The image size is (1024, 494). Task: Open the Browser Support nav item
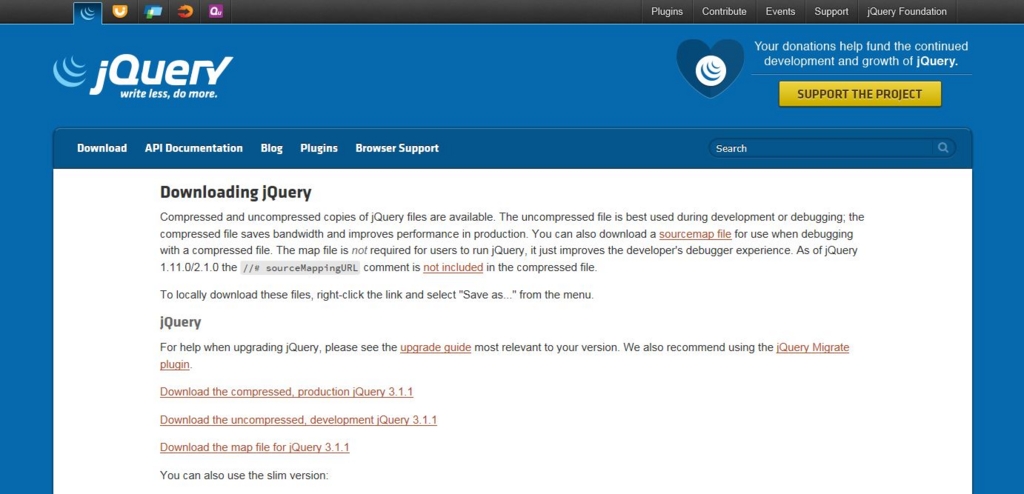pos(397,148)
